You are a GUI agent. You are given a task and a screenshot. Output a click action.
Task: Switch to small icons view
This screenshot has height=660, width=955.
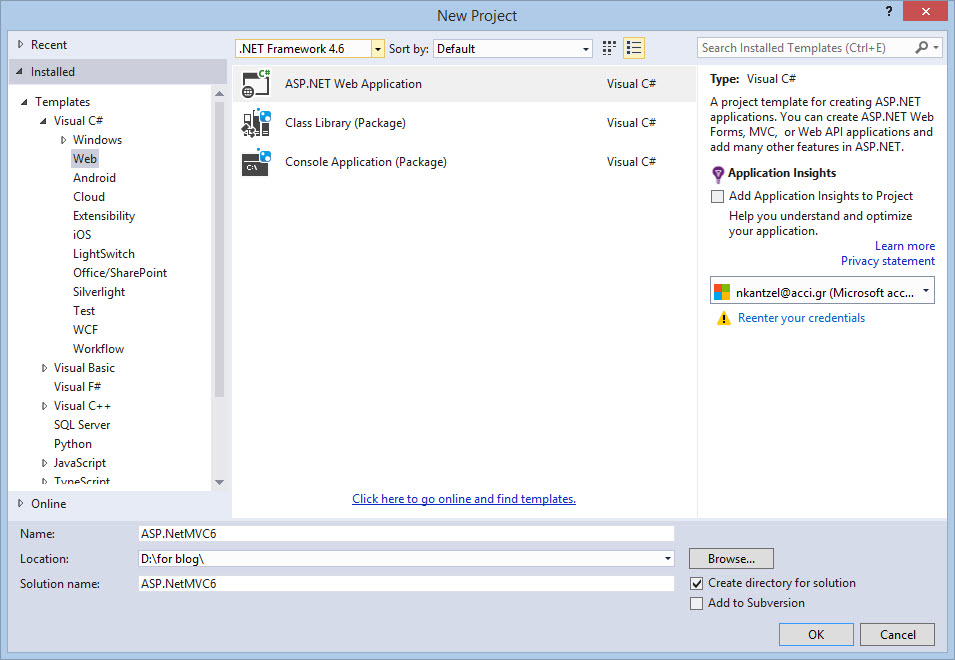point(609,48)
